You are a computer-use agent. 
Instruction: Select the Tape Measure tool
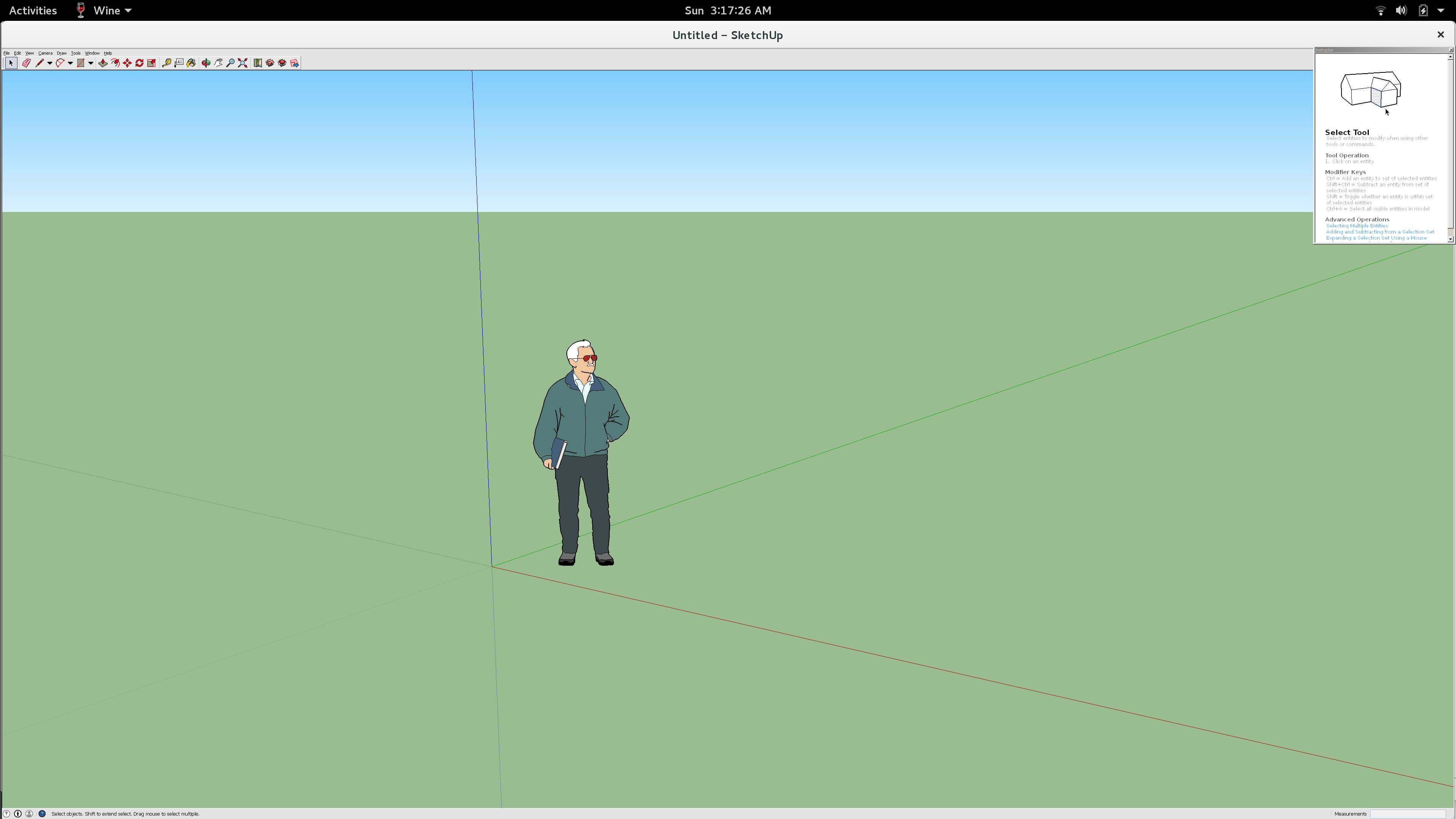(x=166, y=63)
